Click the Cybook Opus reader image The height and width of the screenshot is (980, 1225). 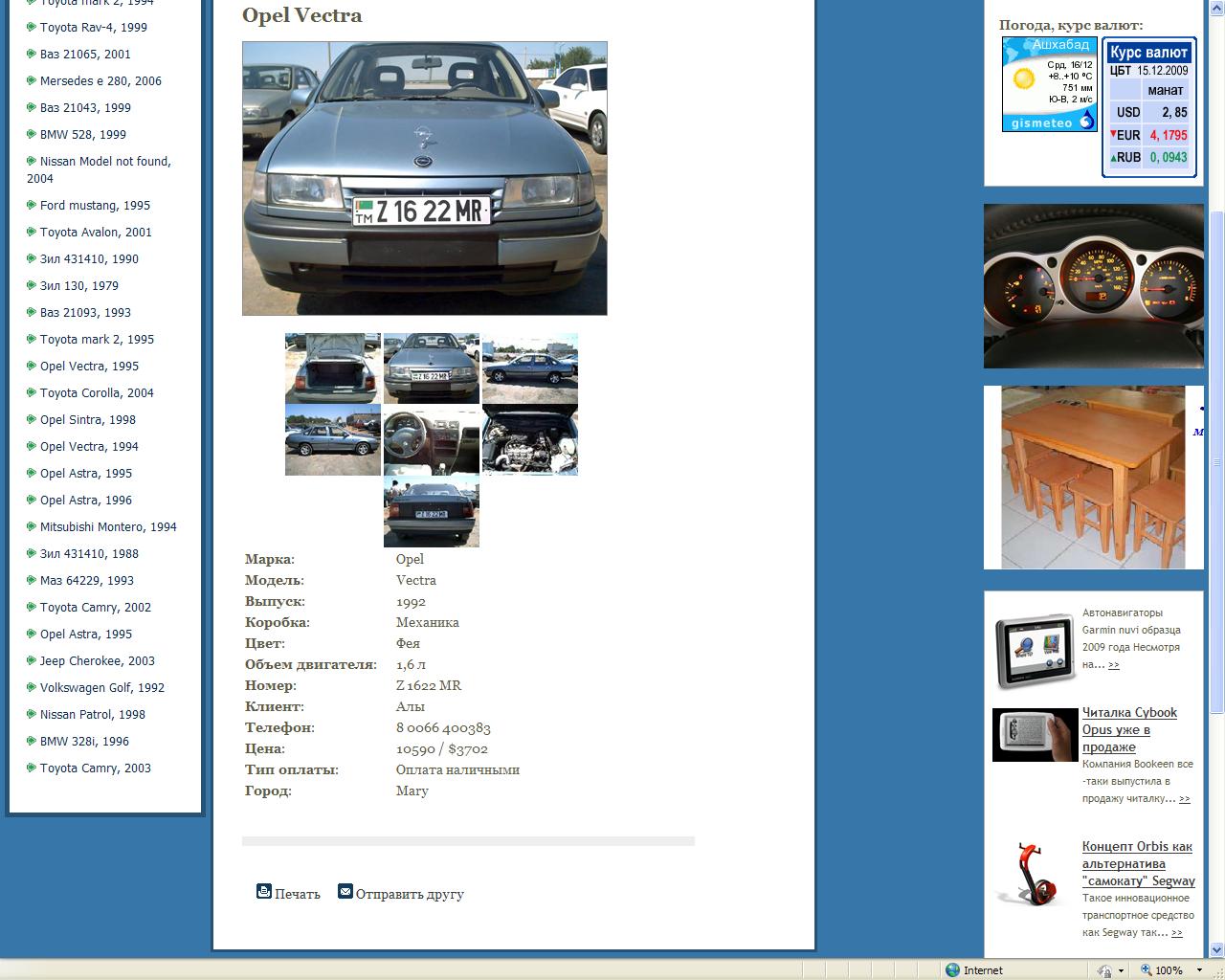(1036, 735)
